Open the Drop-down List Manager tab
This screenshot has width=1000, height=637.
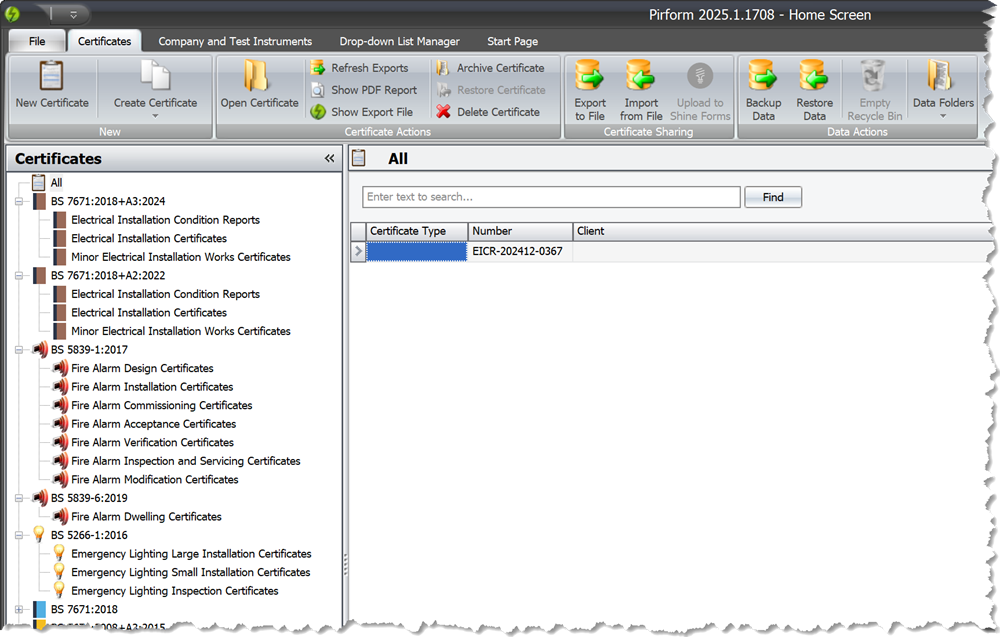[399, 41]
